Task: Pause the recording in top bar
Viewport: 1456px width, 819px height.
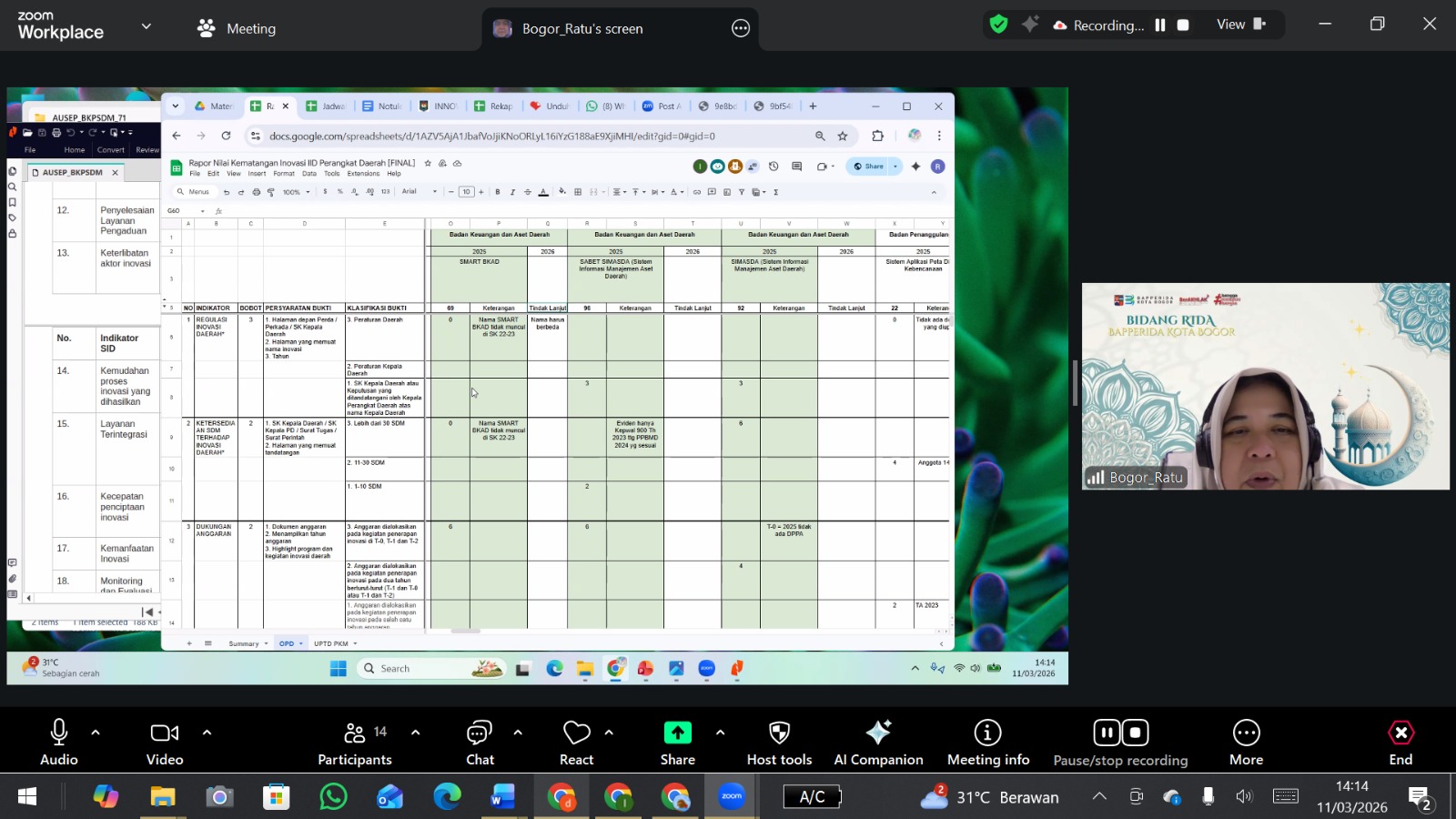Action: coord(1160,25)
